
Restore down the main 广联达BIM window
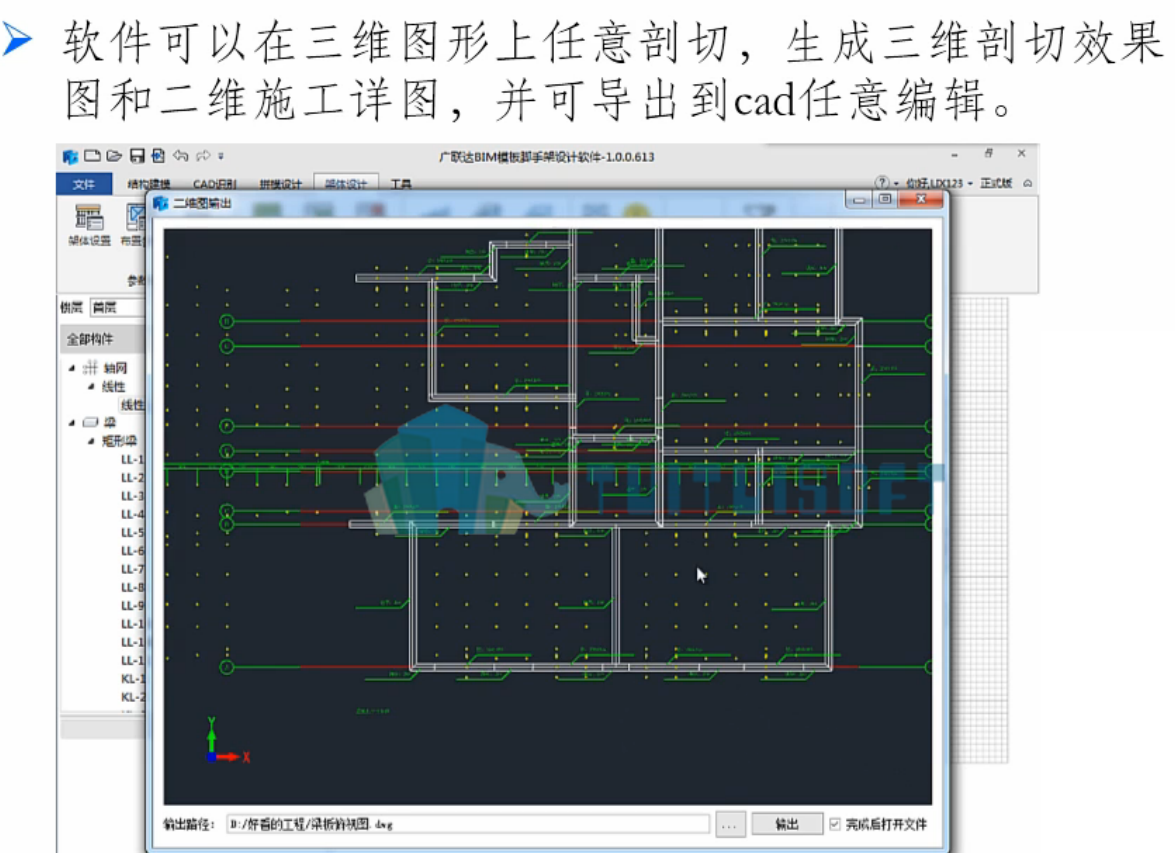pos(989,154)
